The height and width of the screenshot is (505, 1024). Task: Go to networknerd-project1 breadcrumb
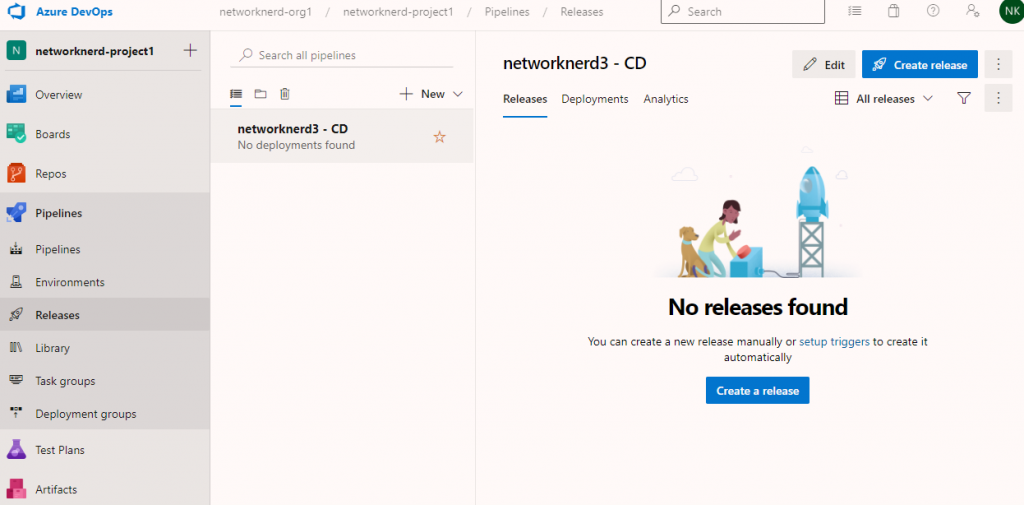(x=398, y=12)
